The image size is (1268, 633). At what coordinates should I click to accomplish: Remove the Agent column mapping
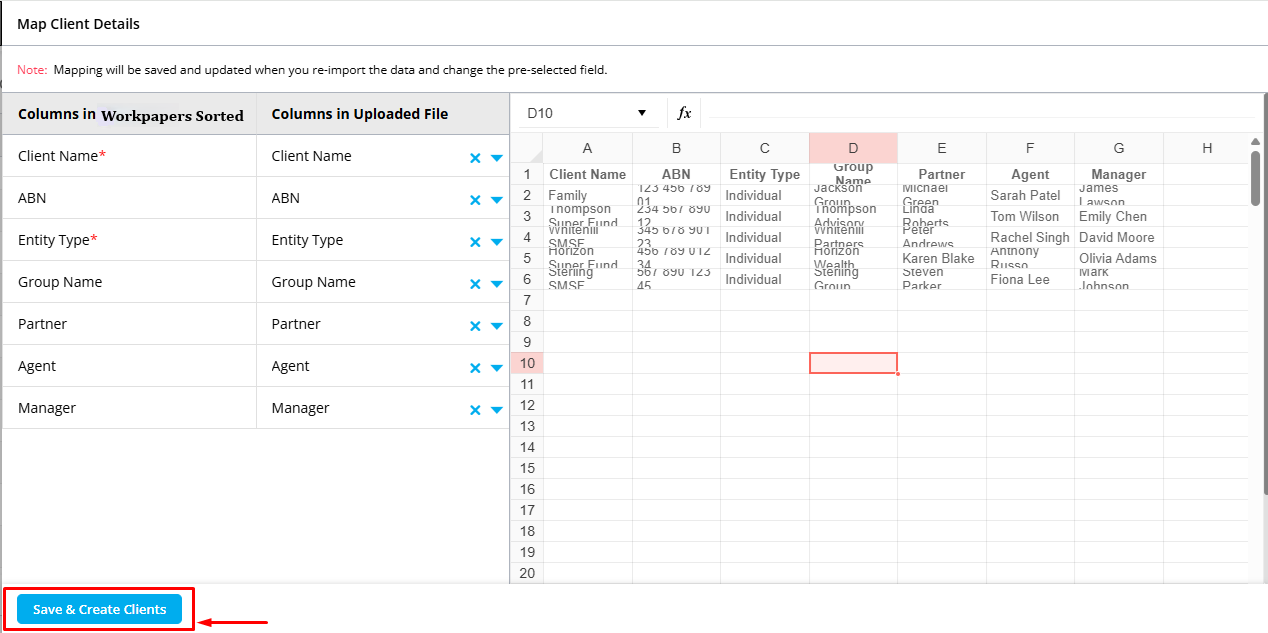coord(475,368)
